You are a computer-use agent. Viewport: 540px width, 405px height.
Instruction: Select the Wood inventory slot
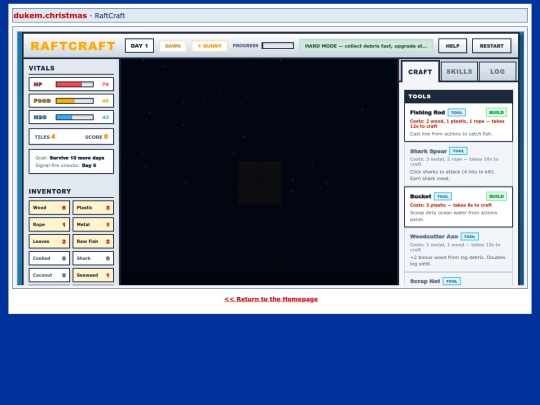pyautogui.click(x=49, y=208)
